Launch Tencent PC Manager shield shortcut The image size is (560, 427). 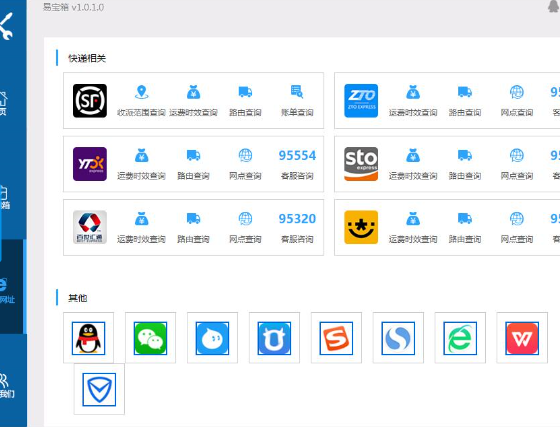[x=99, y=390]
